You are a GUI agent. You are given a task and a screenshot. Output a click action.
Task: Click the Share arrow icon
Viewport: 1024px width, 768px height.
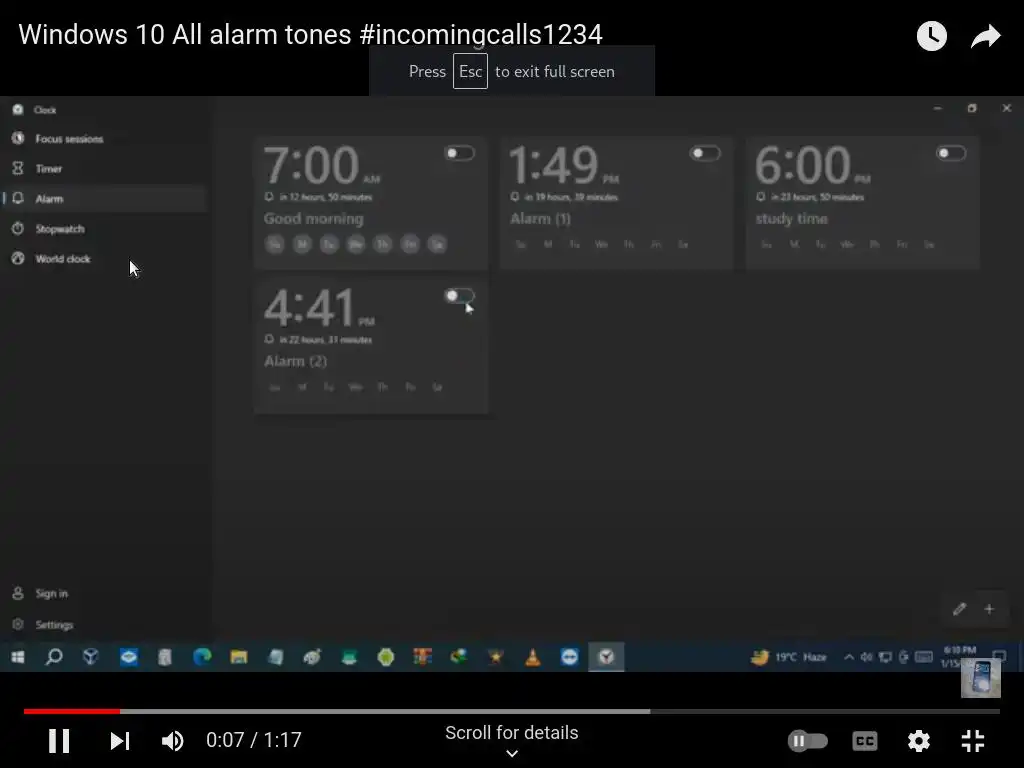pos(985,36)
